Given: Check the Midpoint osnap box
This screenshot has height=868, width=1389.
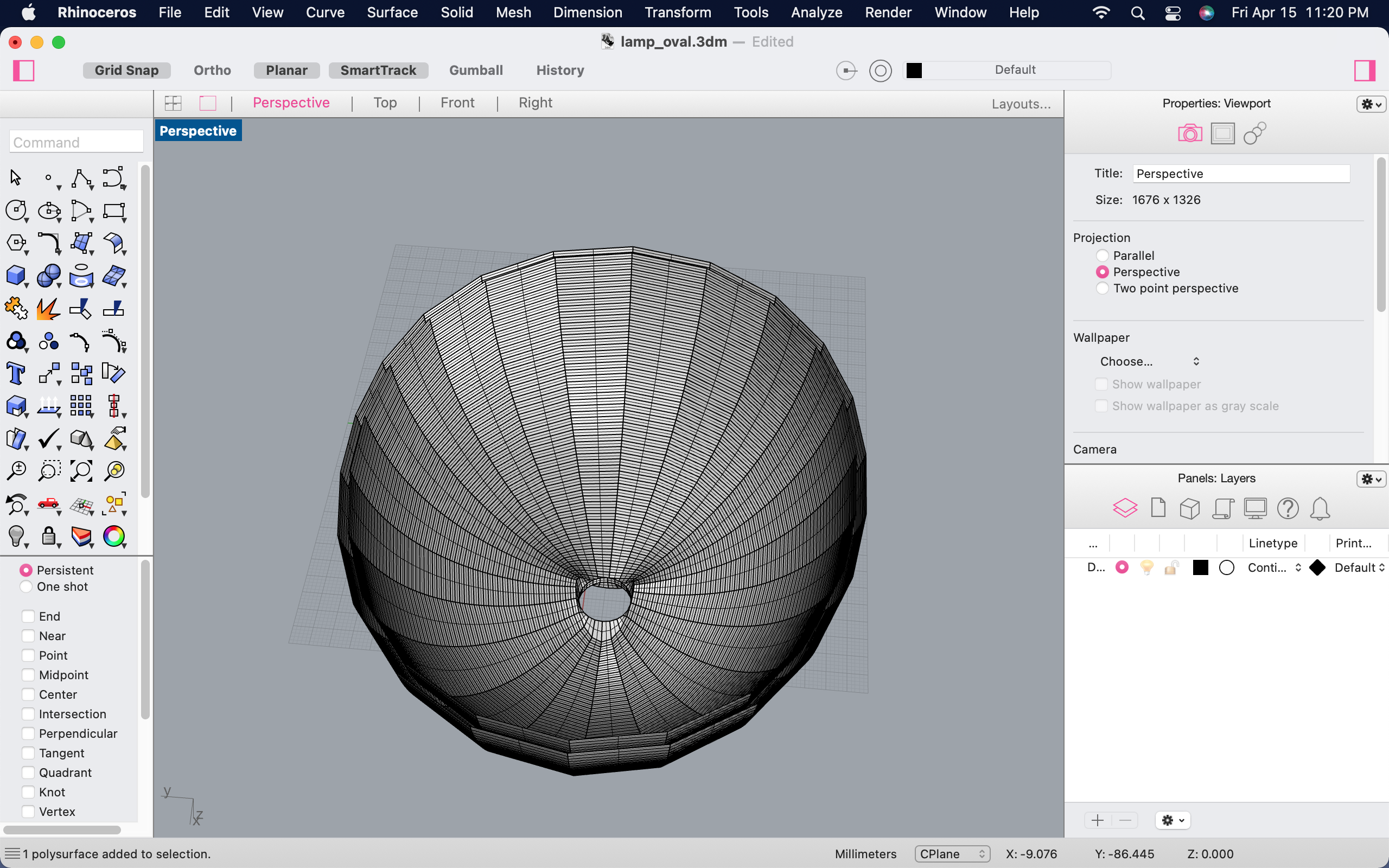Looking at the screenshot, I should [28, 674].
